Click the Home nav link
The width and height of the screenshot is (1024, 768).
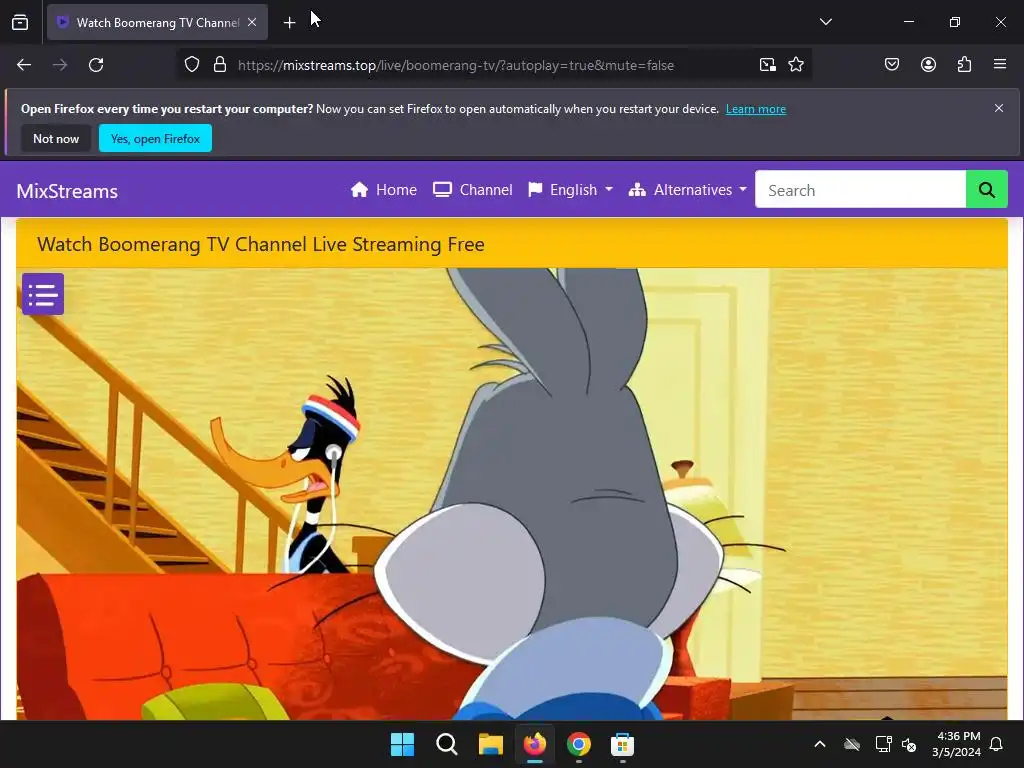[383, 190]
